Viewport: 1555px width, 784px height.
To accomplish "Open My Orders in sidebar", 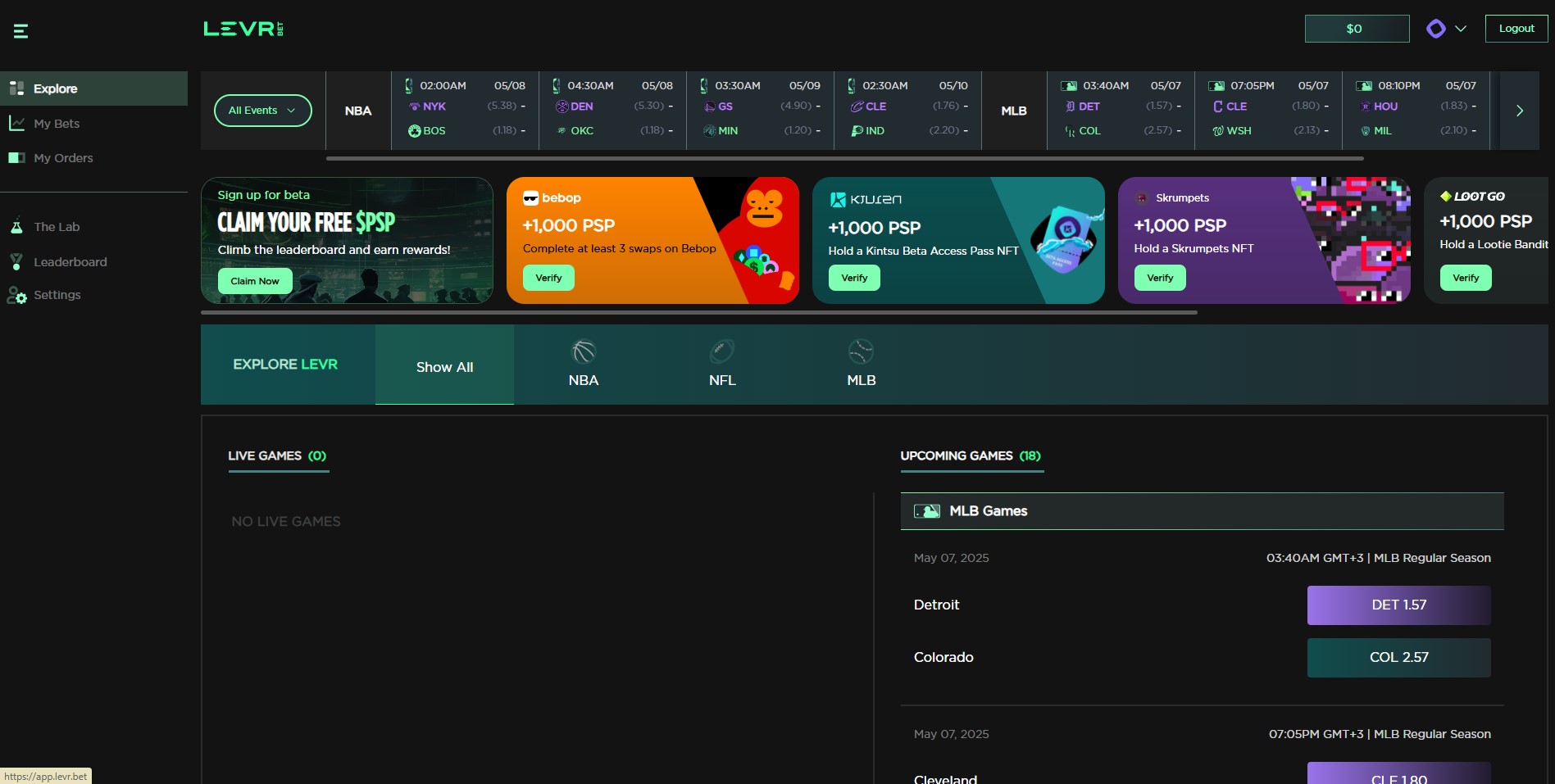I will (63, 158).
